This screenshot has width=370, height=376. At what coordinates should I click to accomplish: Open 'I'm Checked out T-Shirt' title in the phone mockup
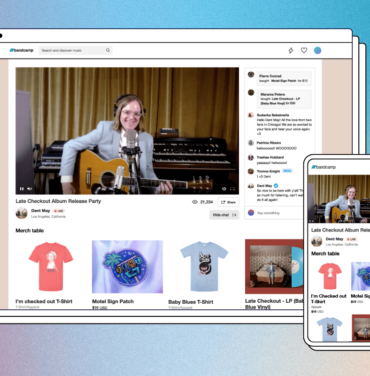point(329,298)
